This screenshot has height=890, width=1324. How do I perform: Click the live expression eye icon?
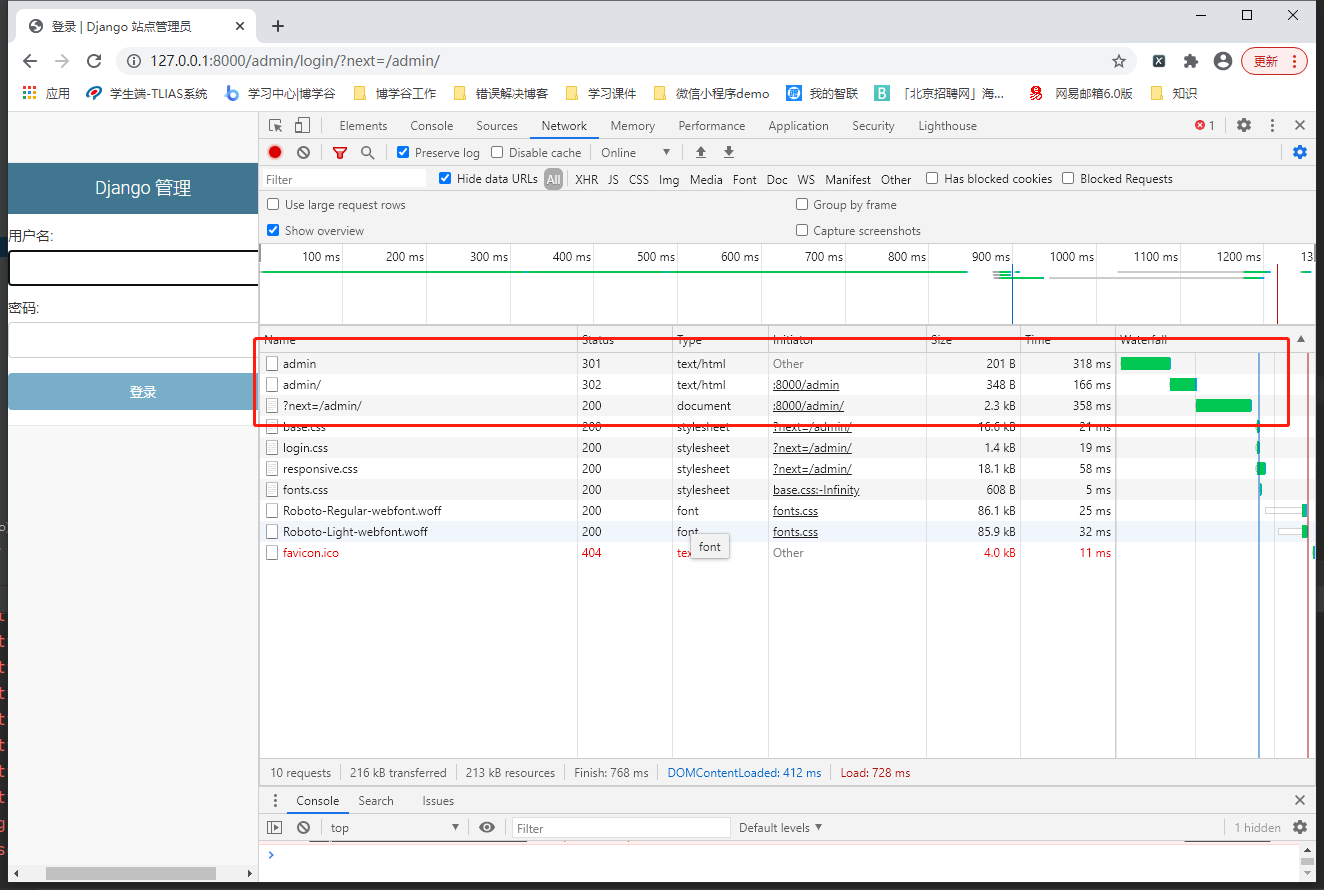pyautogui.click(x=487, y=827)
